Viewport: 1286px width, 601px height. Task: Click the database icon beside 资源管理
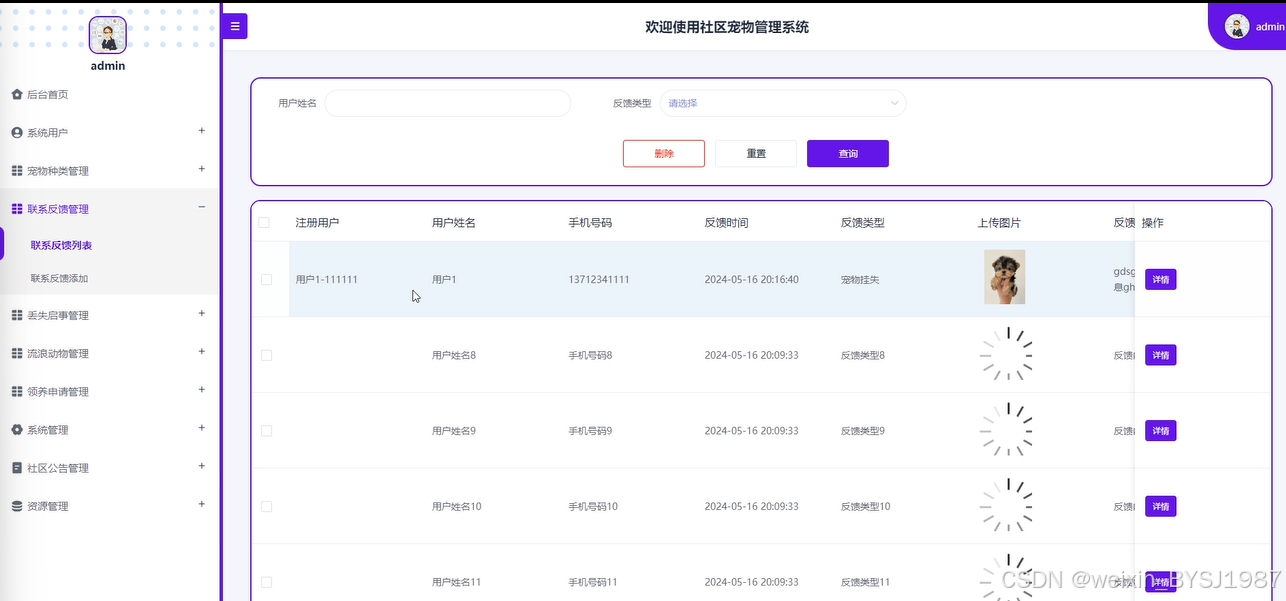pyautogui.click(x=16, y=506)
